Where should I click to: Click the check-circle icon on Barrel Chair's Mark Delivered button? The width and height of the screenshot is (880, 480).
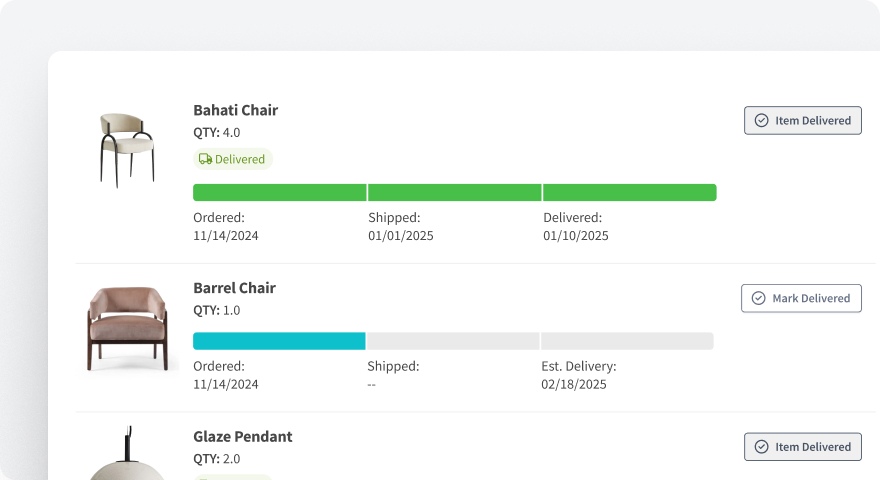click(758, 298)
